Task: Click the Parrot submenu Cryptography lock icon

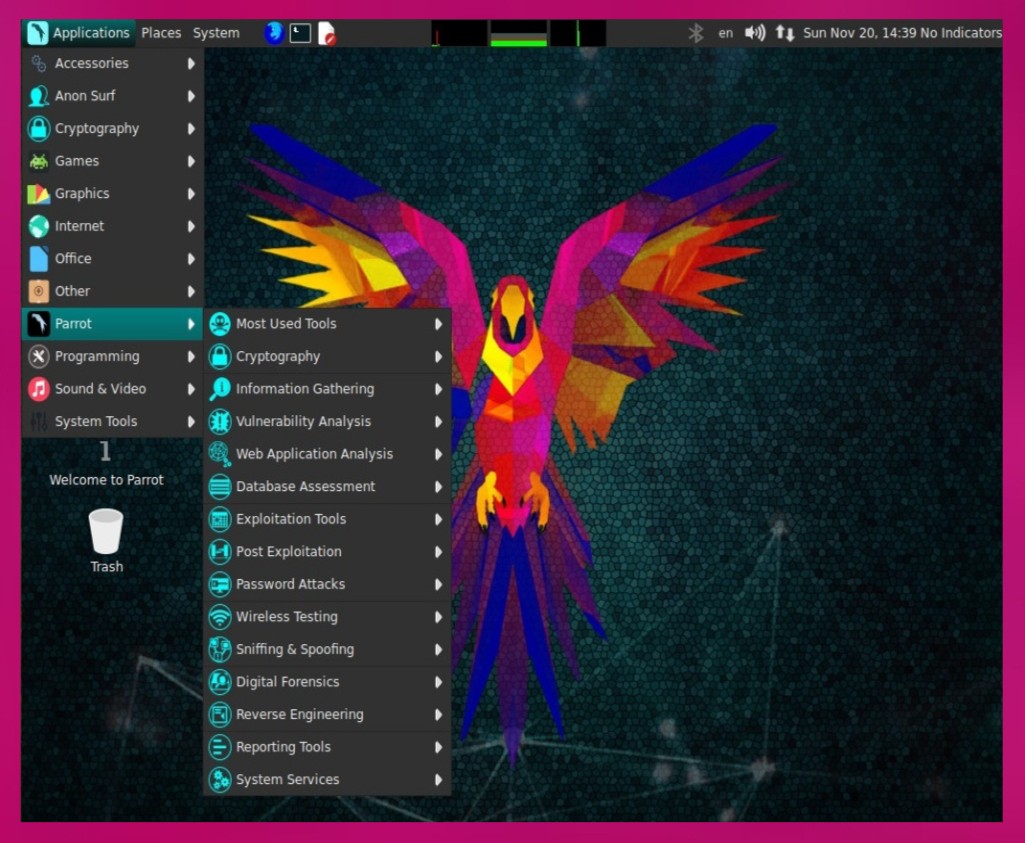Action: pos(220,356)
